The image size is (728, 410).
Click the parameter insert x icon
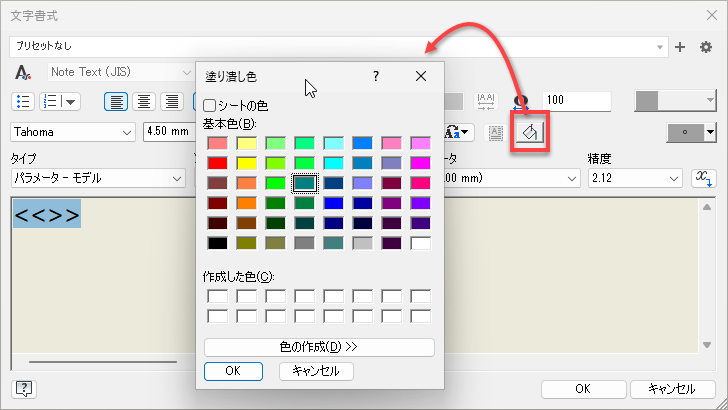(x=704, y=177)
